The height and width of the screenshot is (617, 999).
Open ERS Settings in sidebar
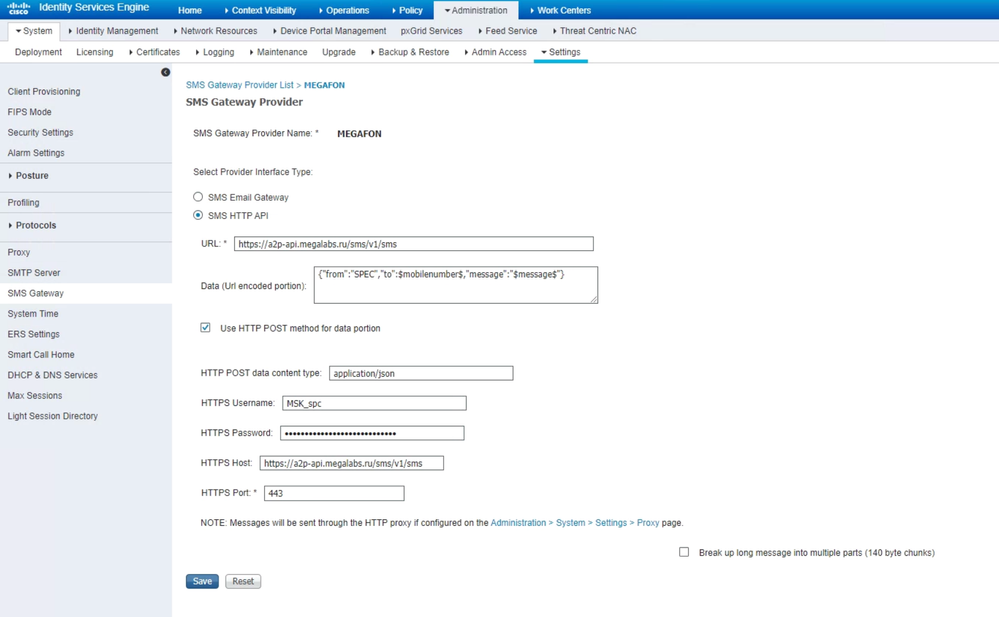(x=33, y=334)
